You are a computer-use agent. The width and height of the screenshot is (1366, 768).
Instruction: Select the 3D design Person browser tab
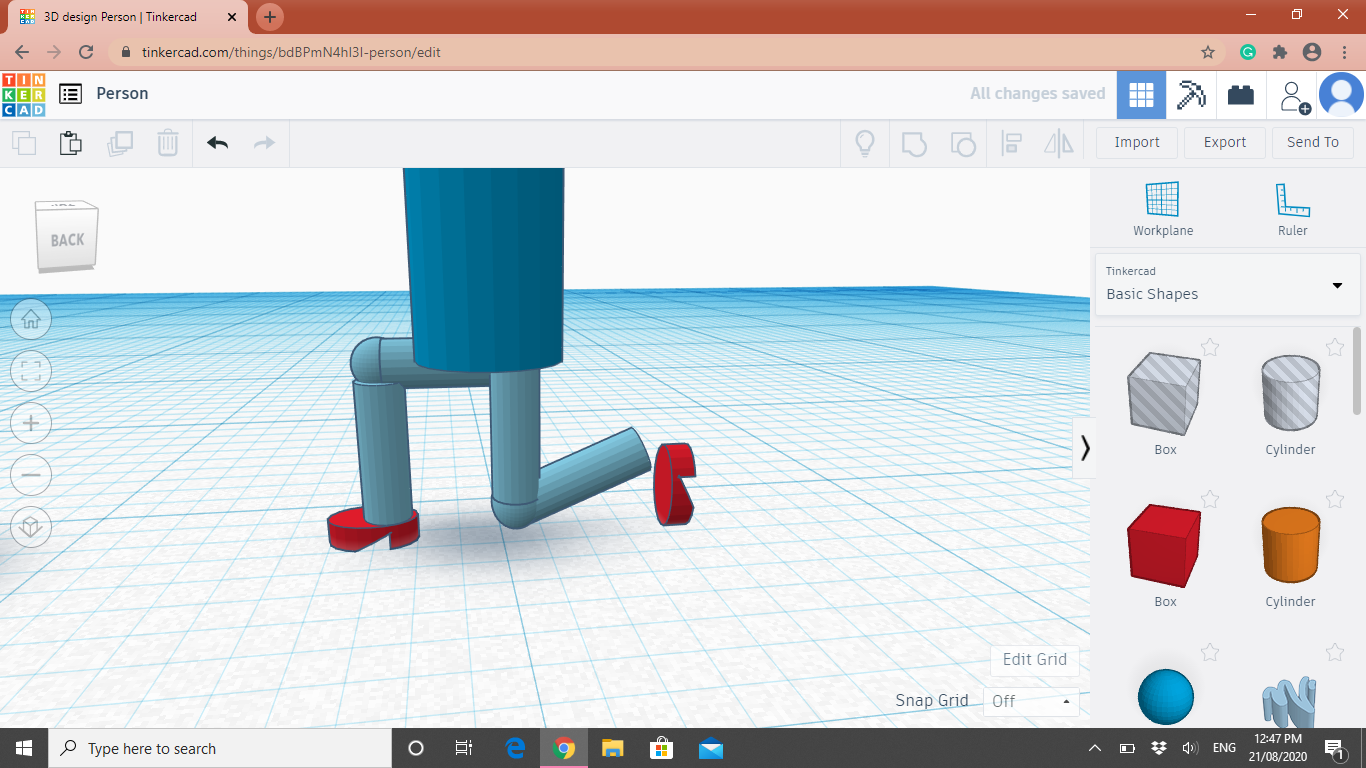[x=128, y=17]
